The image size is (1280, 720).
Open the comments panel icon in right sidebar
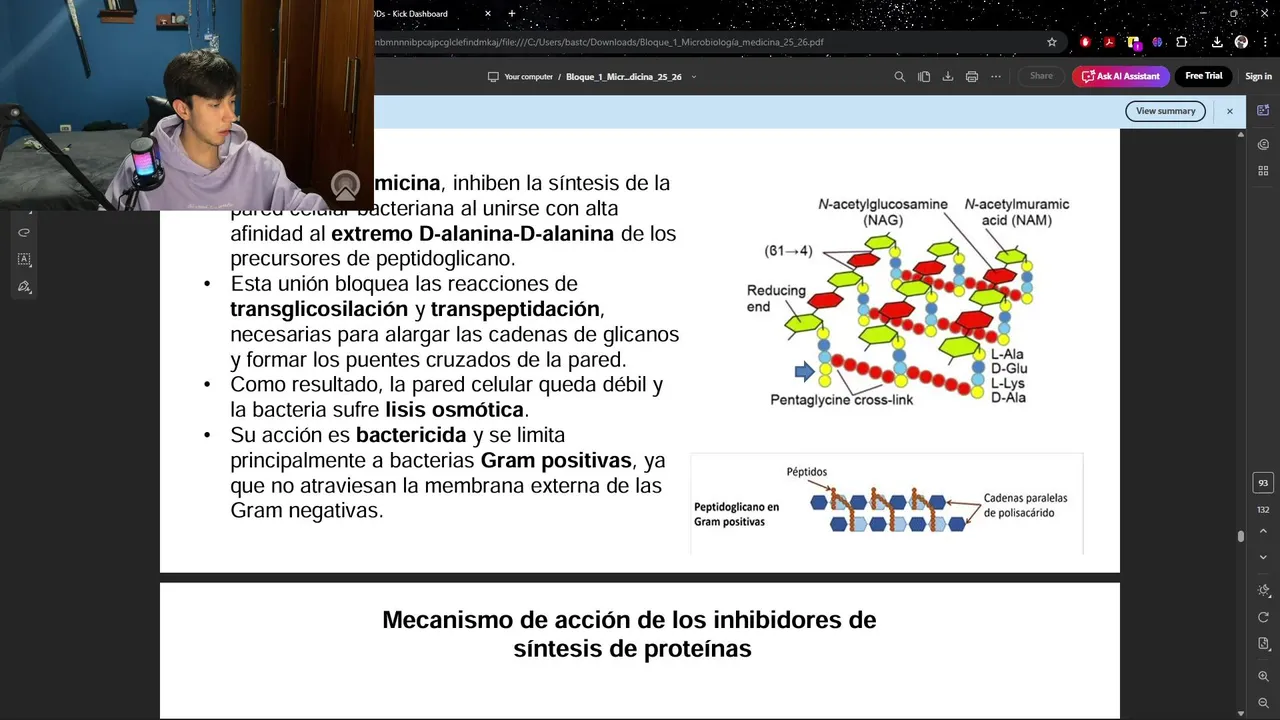tap(1263, 144)
